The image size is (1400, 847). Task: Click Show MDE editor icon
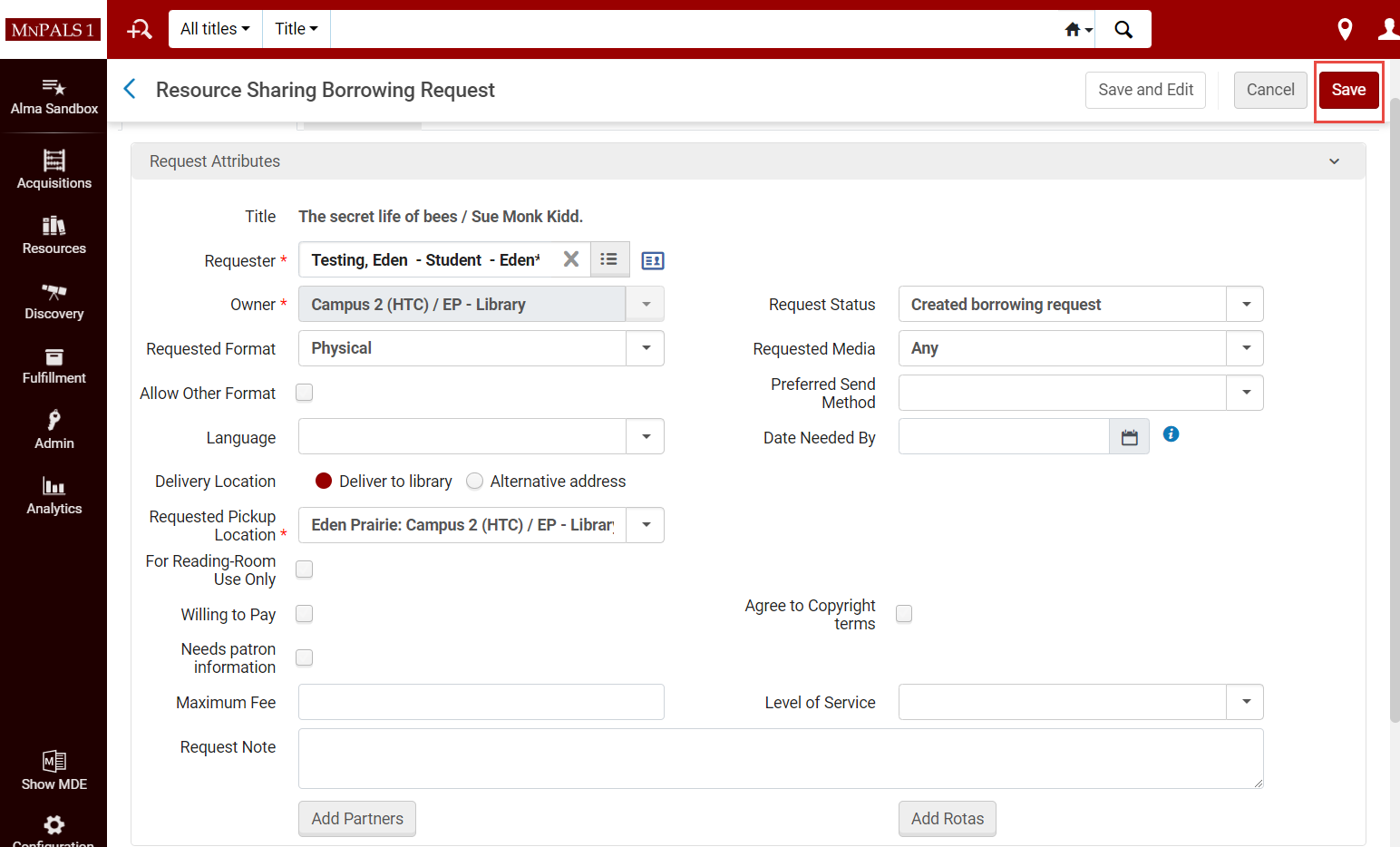click(54, 771)
